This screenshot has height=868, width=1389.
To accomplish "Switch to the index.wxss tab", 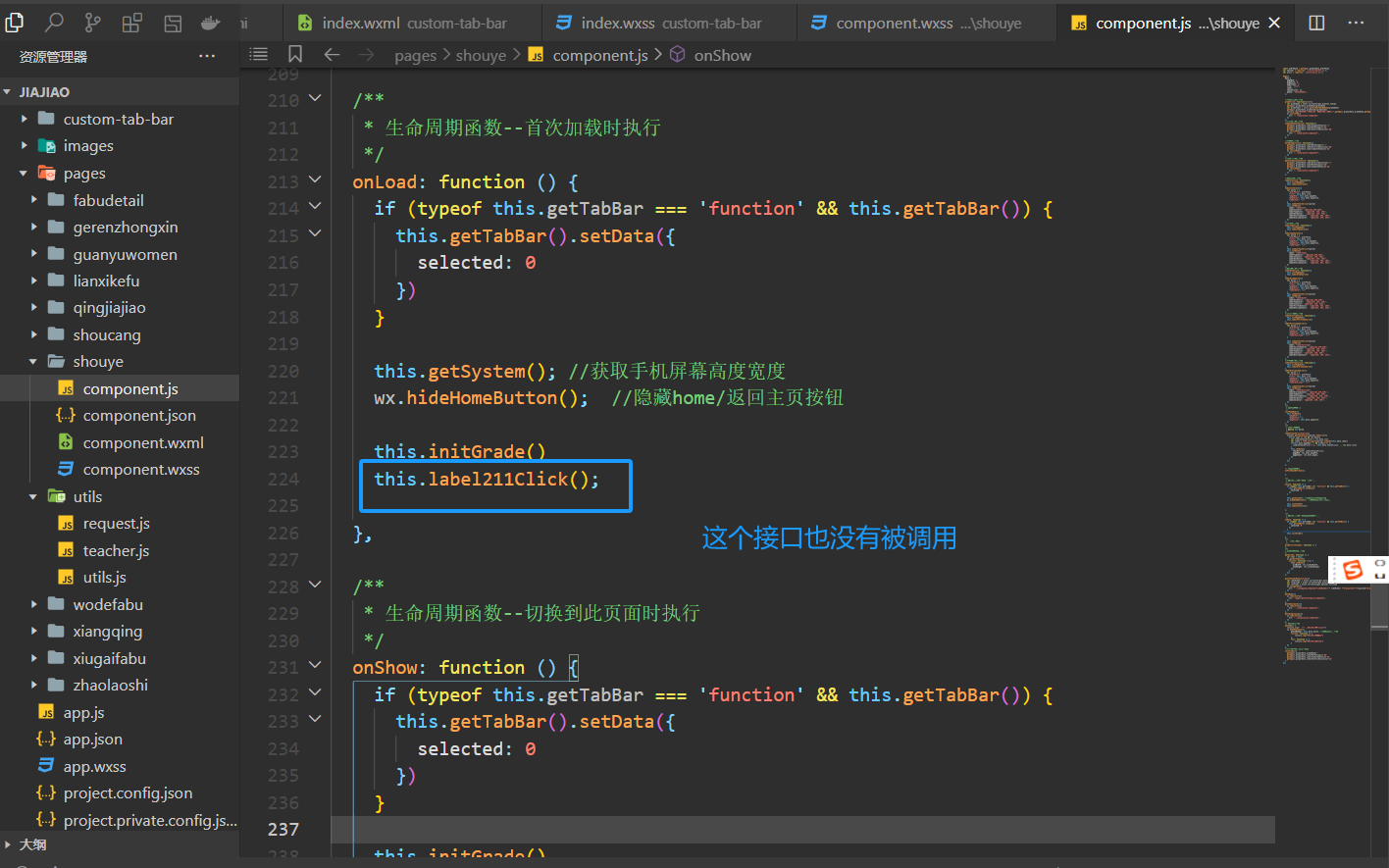I will coord(668,23).
